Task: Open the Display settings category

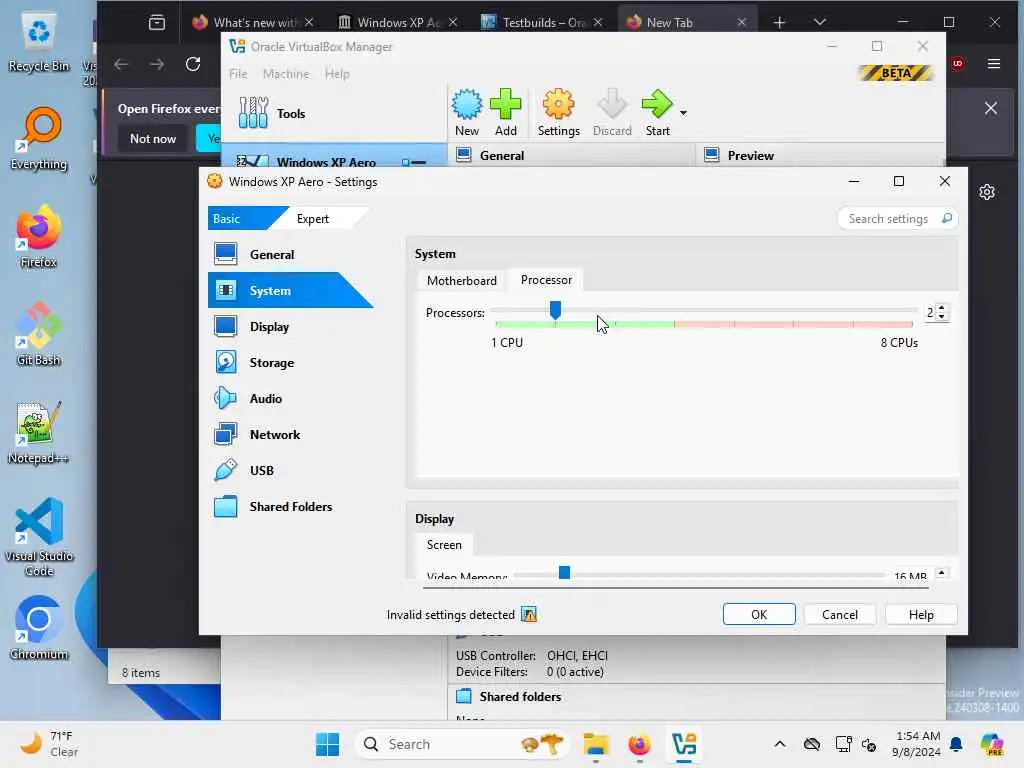Action: click(x=270, y=327)
